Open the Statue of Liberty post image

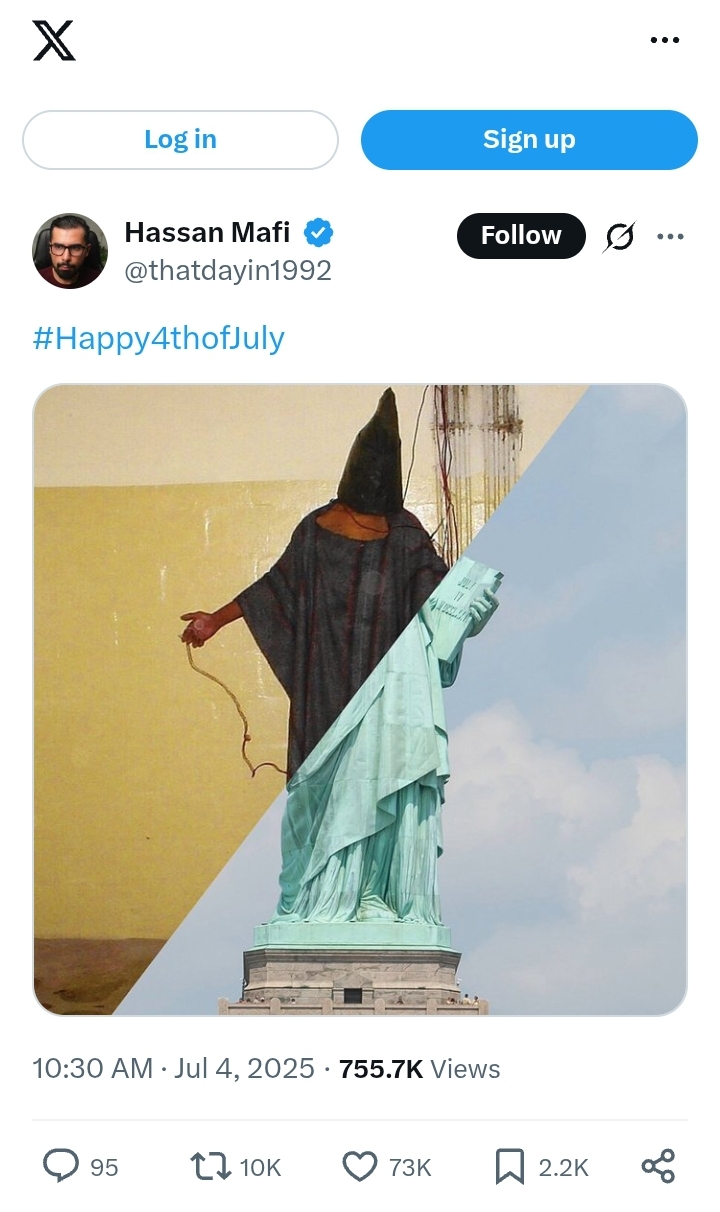(x=360, y=700)
